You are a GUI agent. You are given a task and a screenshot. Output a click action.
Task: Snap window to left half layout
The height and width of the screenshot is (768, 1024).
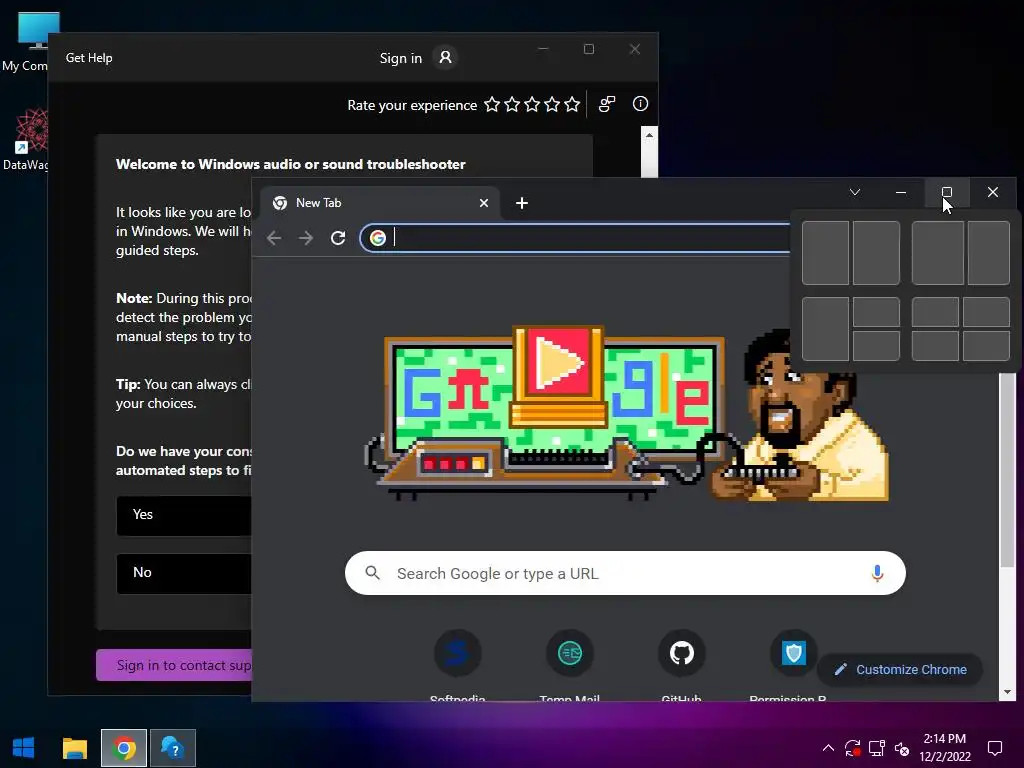coord(825,253)
